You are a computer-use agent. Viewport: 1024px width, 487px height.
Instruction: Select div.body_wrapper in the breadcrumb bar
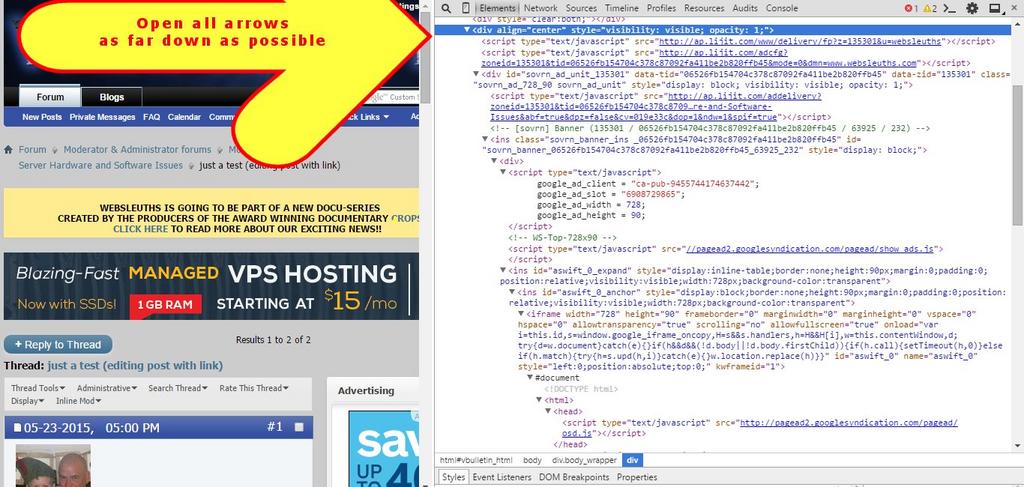584,460
